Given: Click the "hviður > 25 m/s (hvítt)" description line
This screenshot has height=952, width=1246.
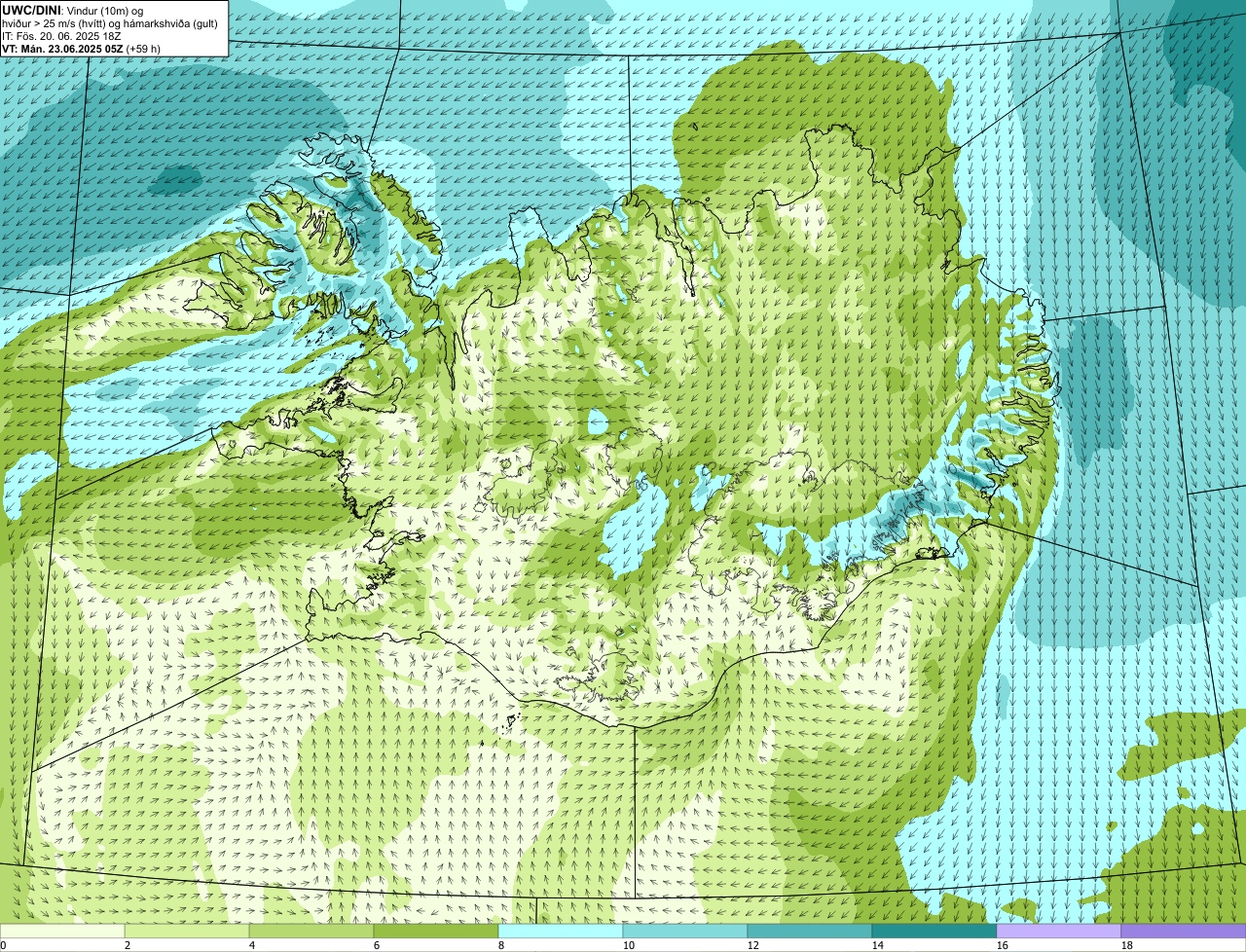Looking at the screenshot, I should 110,23.
